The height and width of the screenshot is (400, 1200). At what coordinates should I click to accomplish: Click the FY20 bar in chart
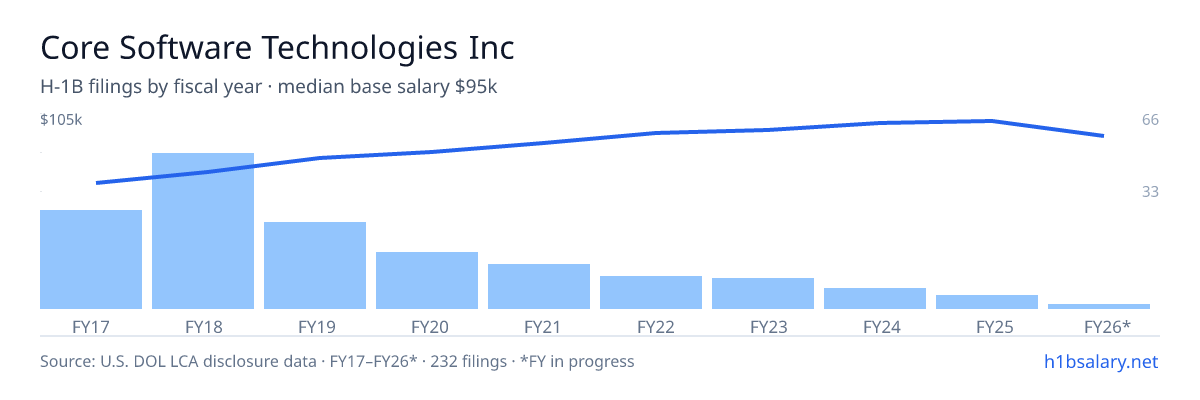point(427,280)
